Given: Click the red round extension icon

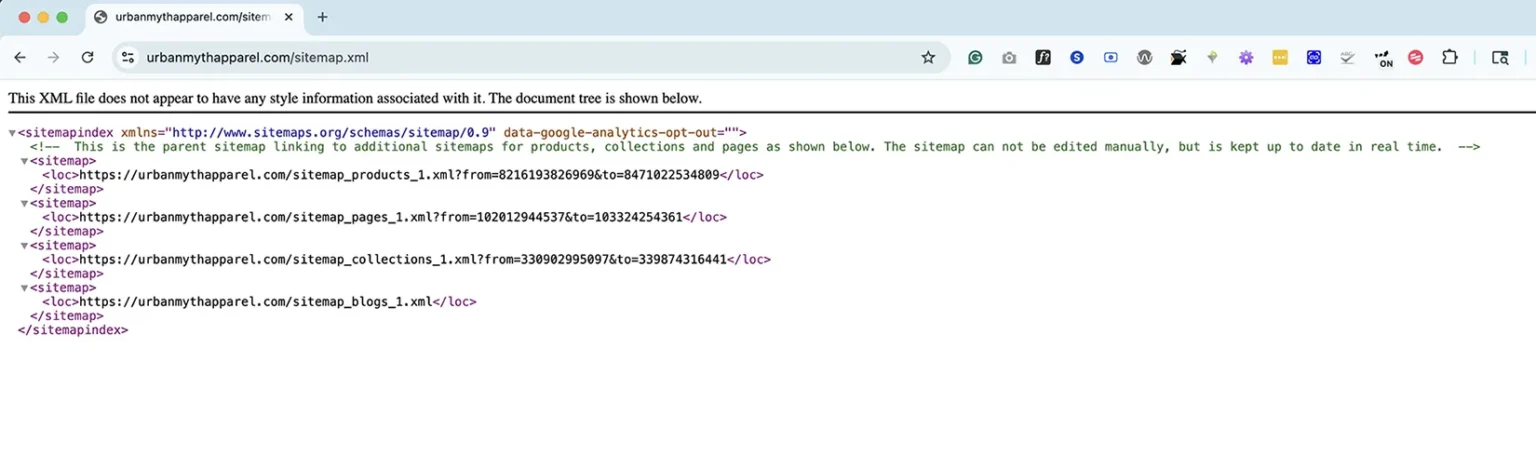Looking at the screenshot, I should (1416, 58).
